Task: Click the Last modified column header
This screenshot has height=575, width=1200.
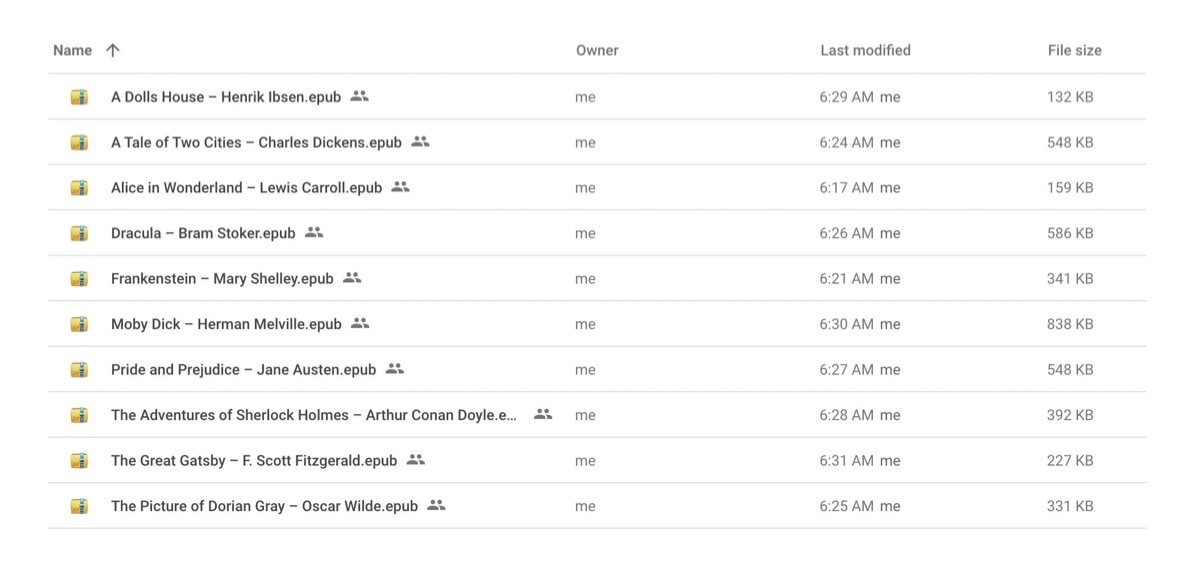Action: point(865,50)
